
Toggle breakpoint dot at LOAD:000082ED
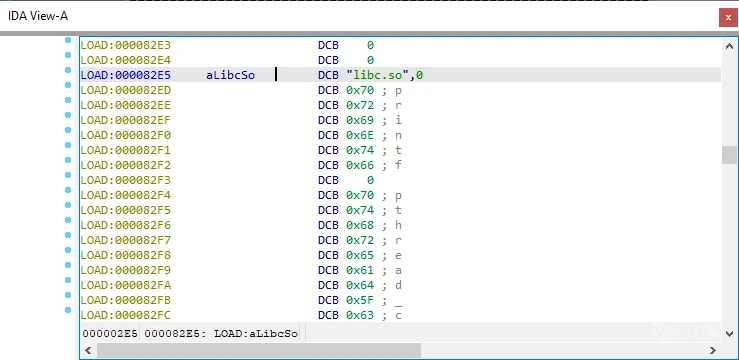68,85
